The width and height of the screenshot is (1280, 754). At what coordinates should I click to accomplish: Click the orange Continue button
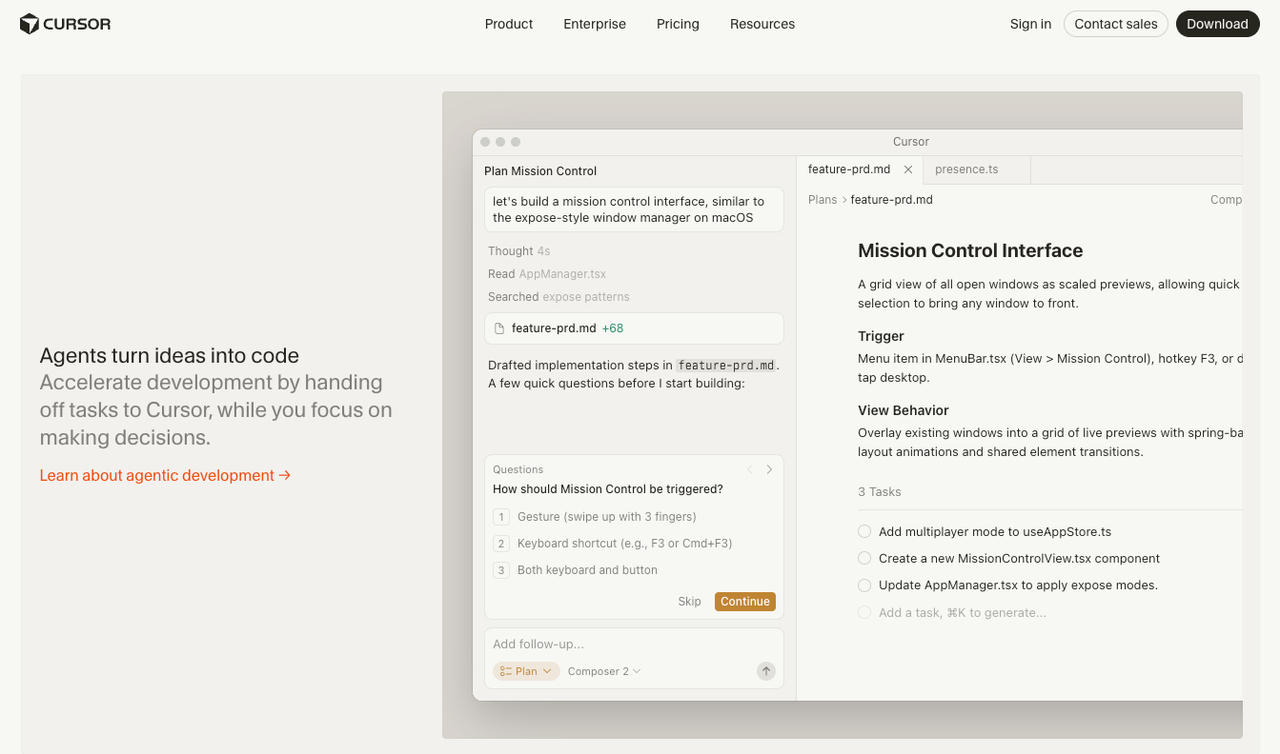click(745, 601)
